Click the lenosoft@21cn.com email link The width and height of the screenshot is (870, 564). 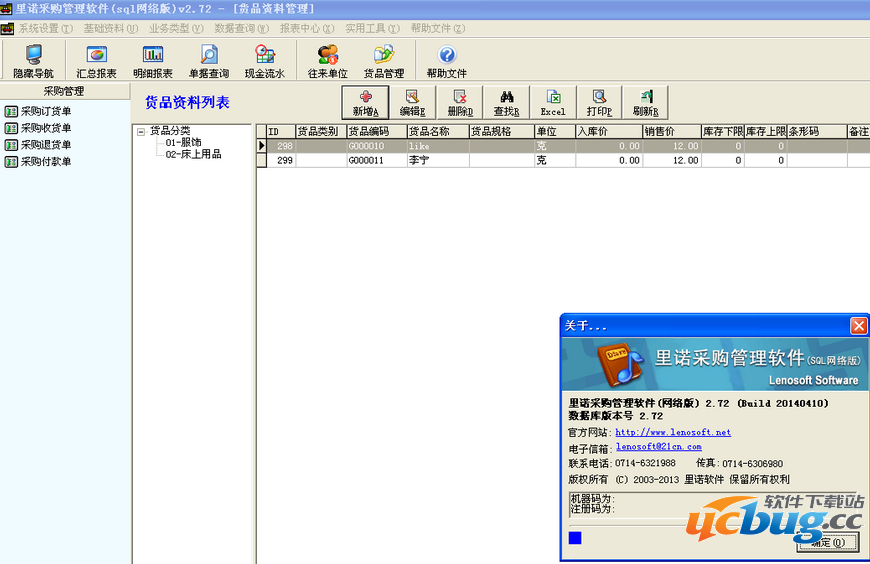point(659,446)
